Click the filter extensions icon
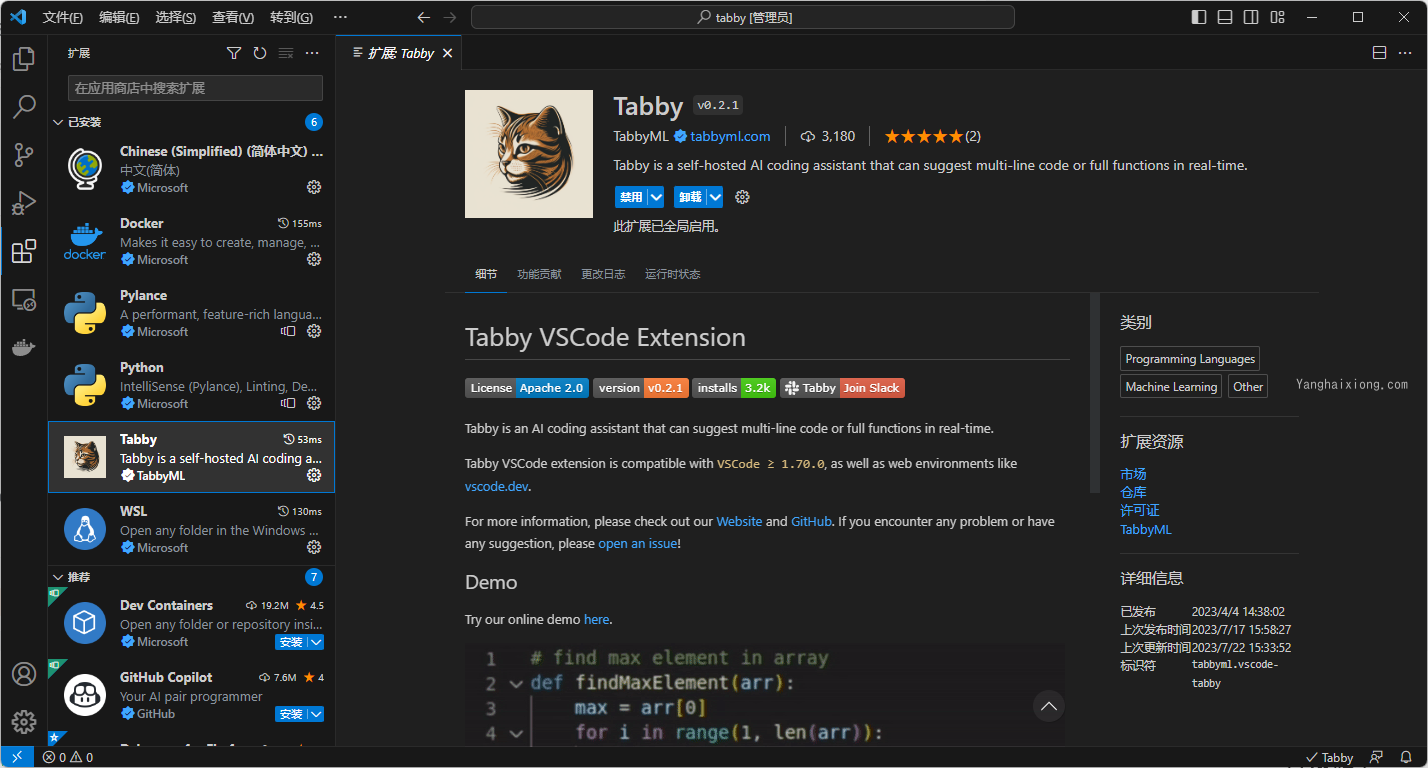Viewport: 1428px width, 768px height. tap(234, 53)
